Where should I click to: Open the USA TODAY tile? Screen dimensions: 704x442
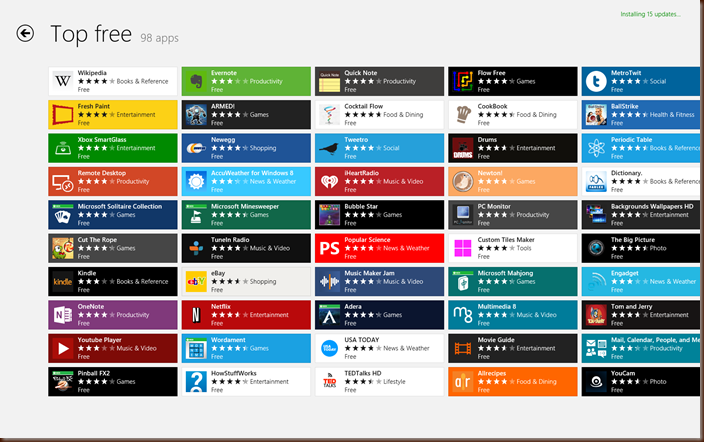379,348
